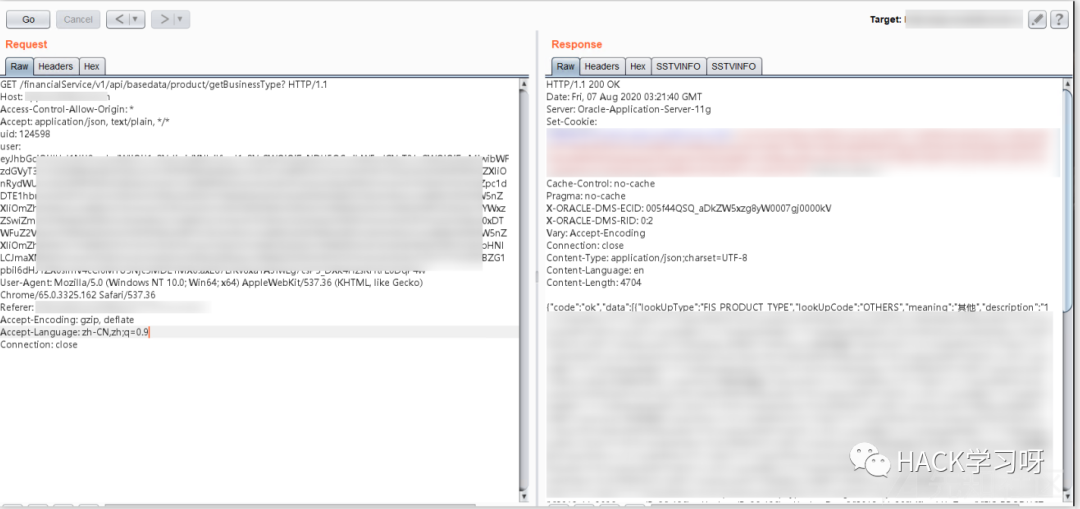Screen dimensions: 1080x509
Task: Click the 'X-ORACLE-DMS-RID: 0:2' line
Action: [599, 221]
